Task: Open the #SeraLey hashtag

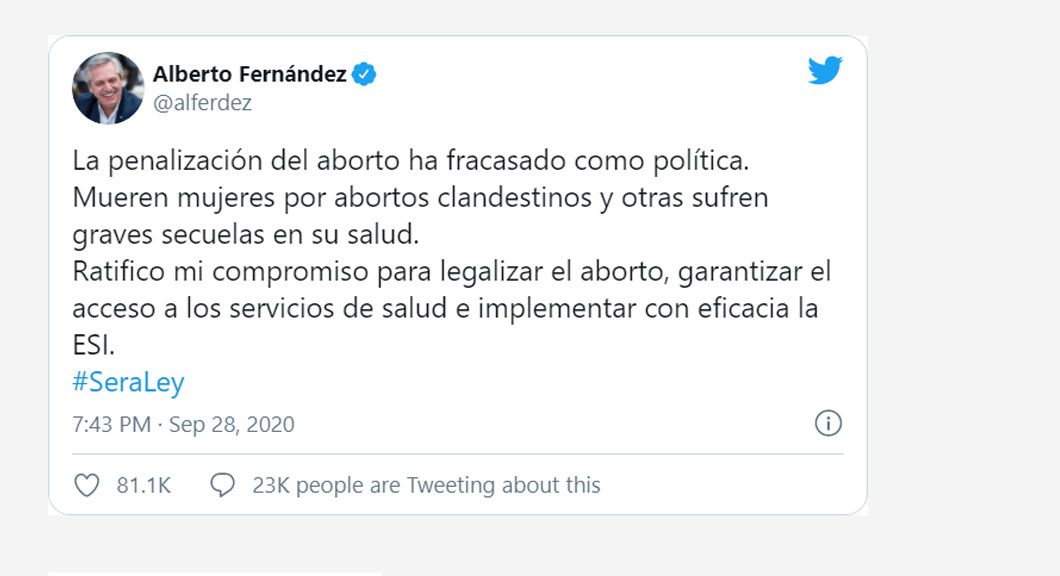Action: pyautogui.click(x=128, y=383)
